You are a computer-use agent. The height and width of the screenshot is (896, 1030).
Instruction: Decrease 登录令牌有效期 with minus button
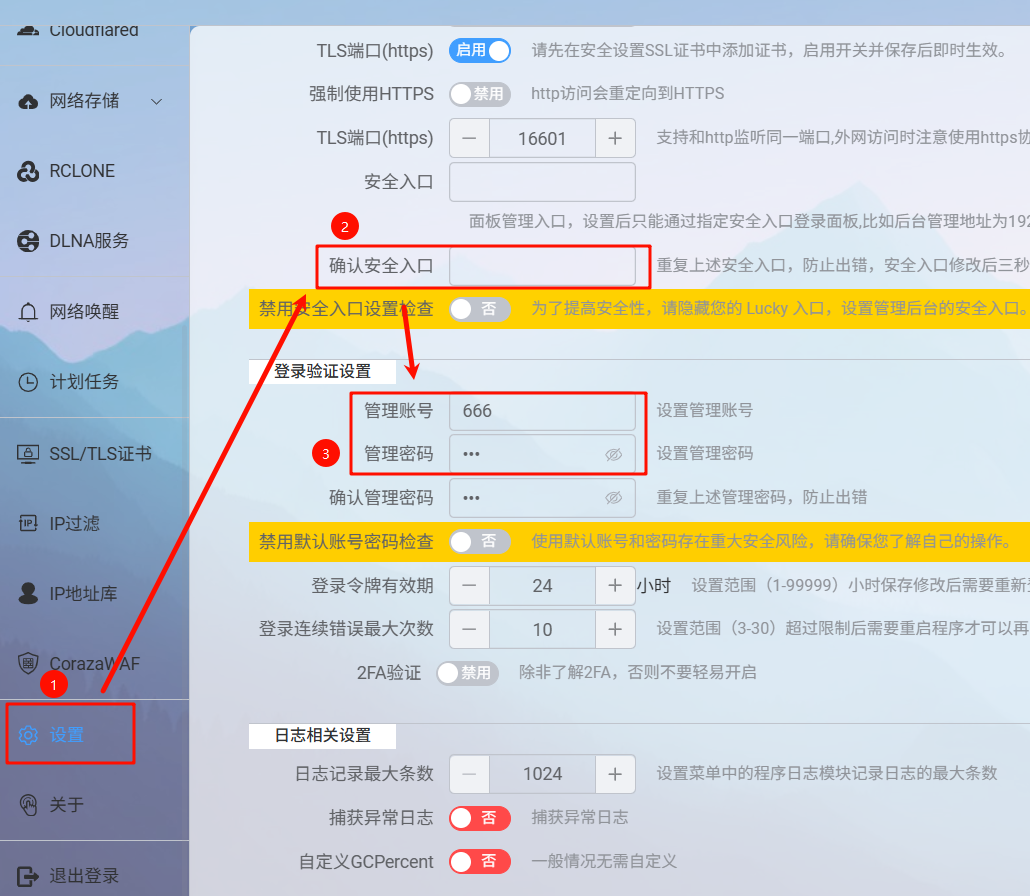coord(469,585)
